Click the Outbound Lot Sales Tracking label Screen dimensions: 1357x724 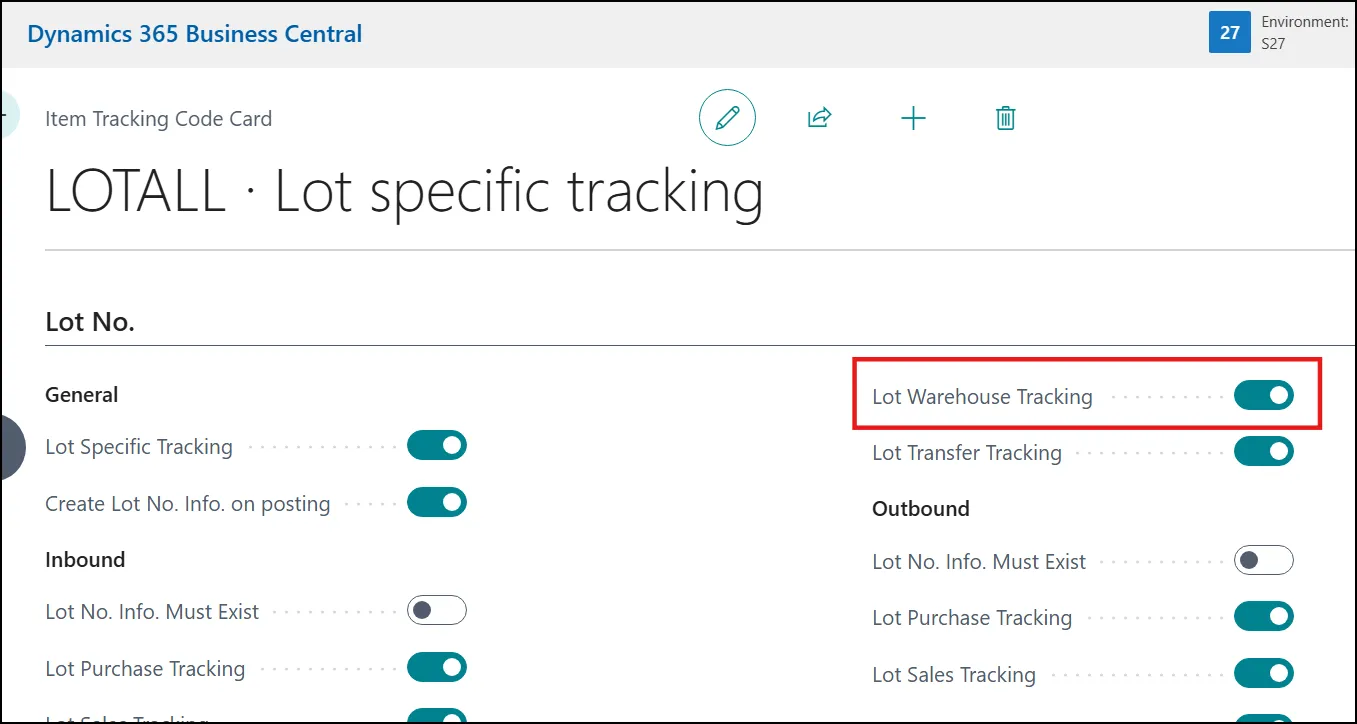(954, 675)
